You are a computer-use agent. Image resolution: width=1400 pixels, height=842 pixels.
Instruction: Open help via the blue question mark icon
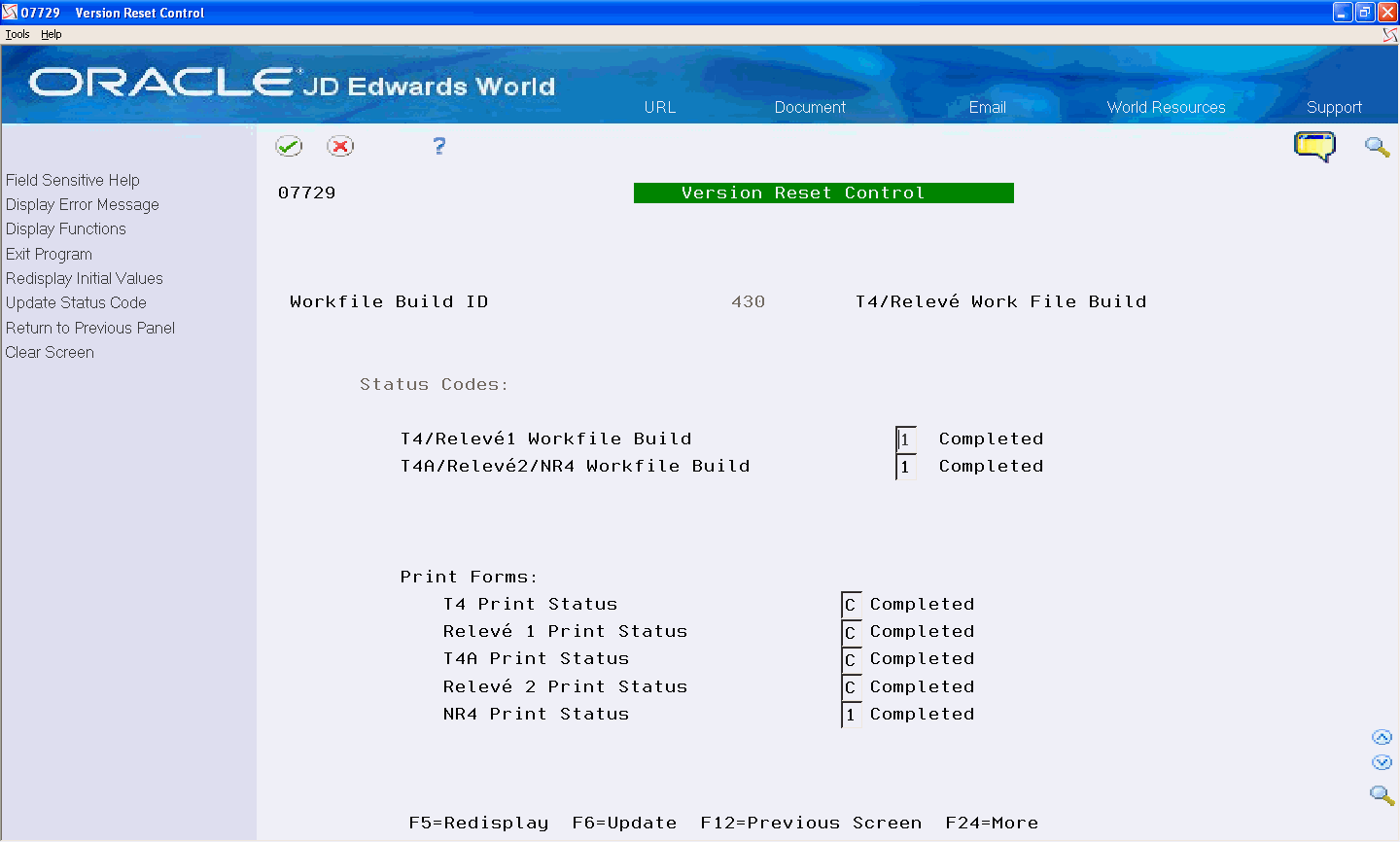(438, 146)
